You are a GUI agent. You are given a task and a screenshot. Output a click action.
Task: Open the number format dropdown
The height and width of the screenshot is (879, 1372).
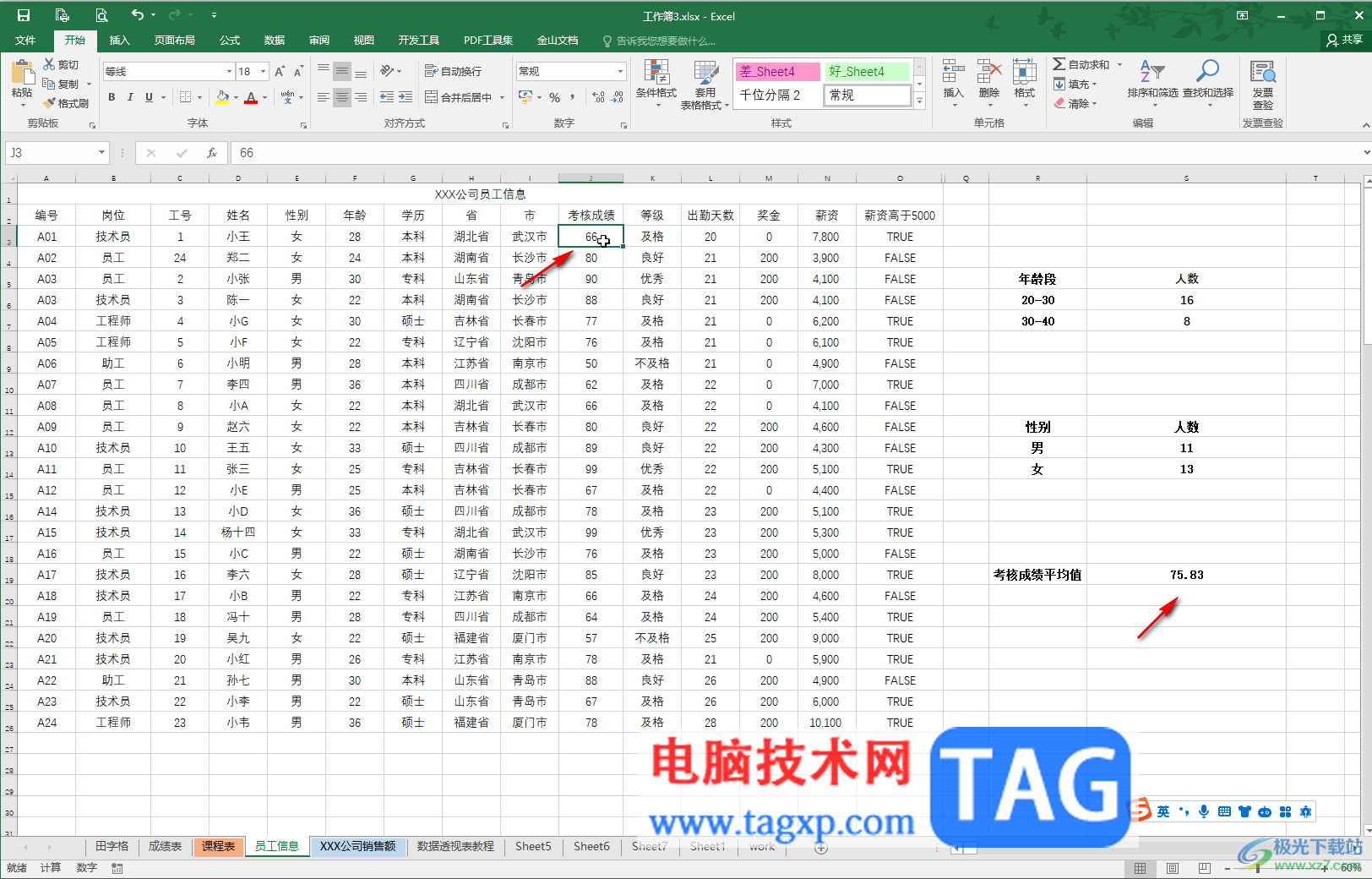pos(620,72)
